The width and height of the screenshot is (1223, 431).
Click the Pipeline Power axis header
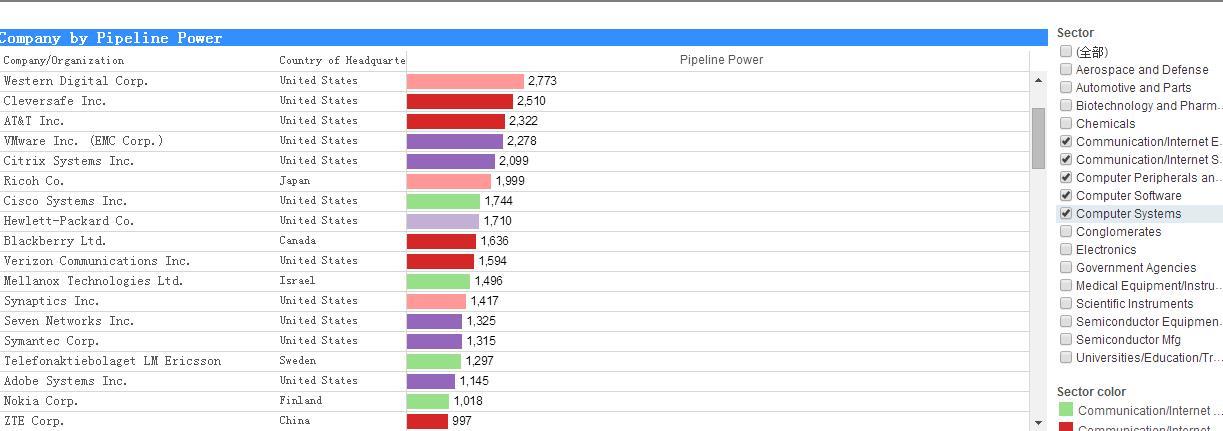tap(721, 60)
